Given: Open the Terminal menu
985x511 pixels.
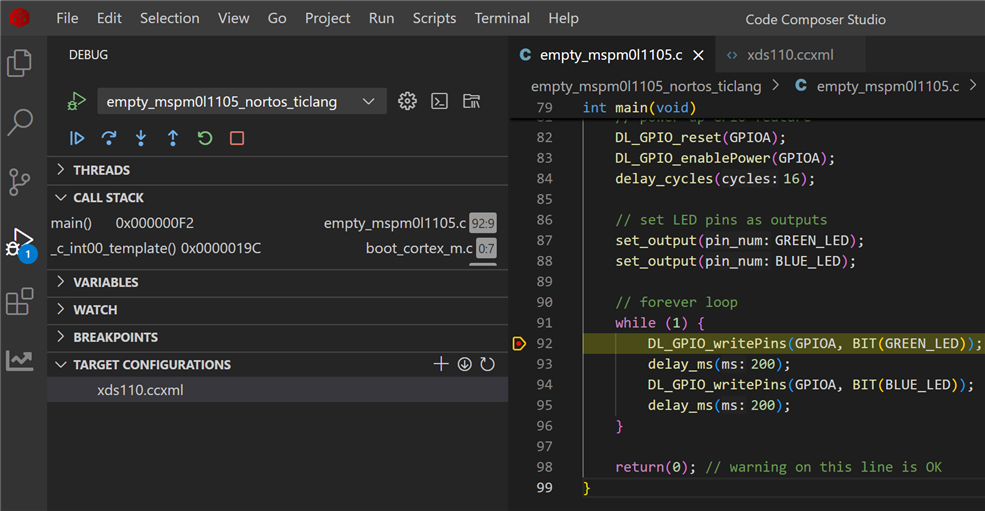Looking at the screenshot, I should pos(502,18).
